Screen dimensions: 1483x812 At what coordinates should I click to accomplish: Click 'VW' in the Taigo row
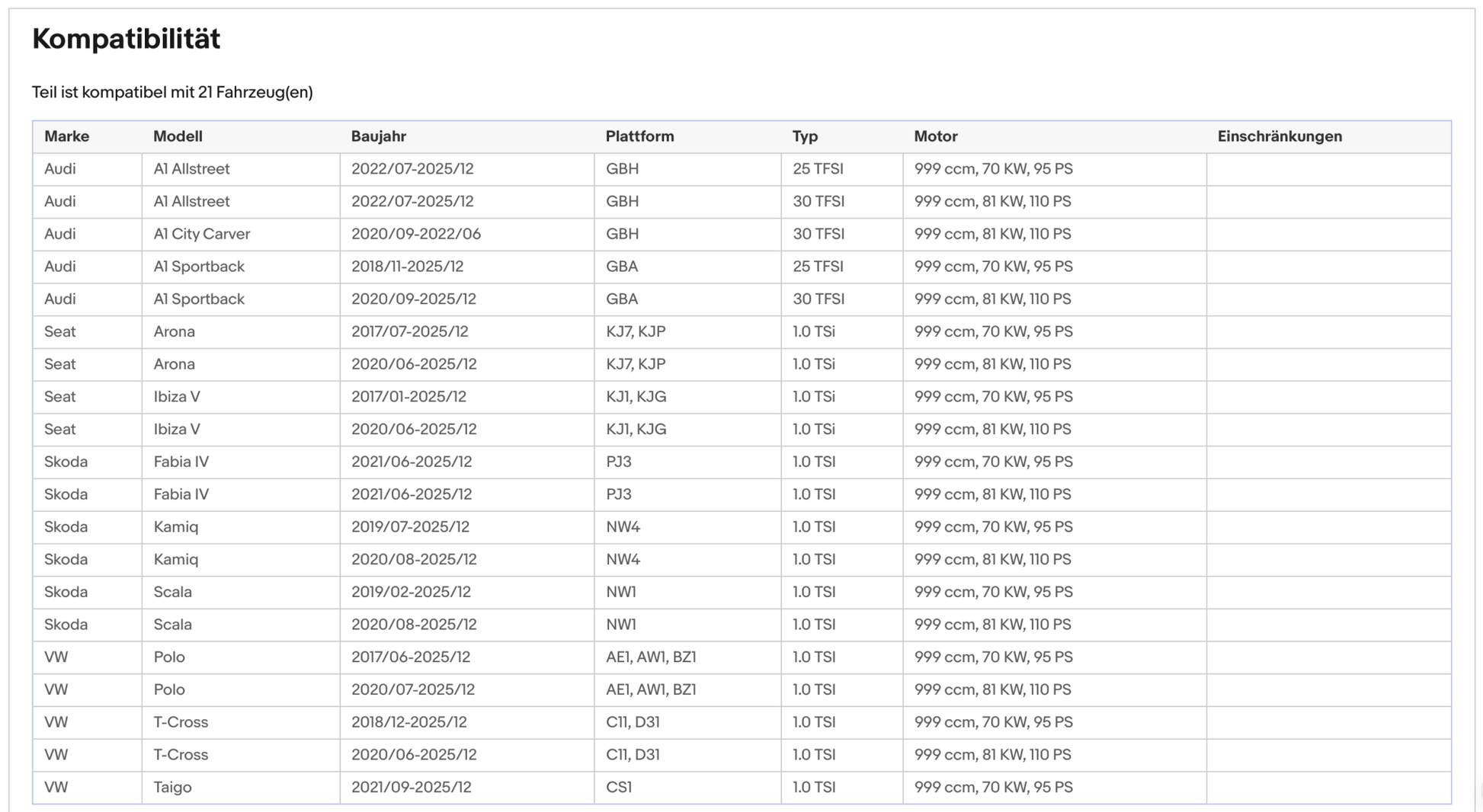tap(56, 787)
